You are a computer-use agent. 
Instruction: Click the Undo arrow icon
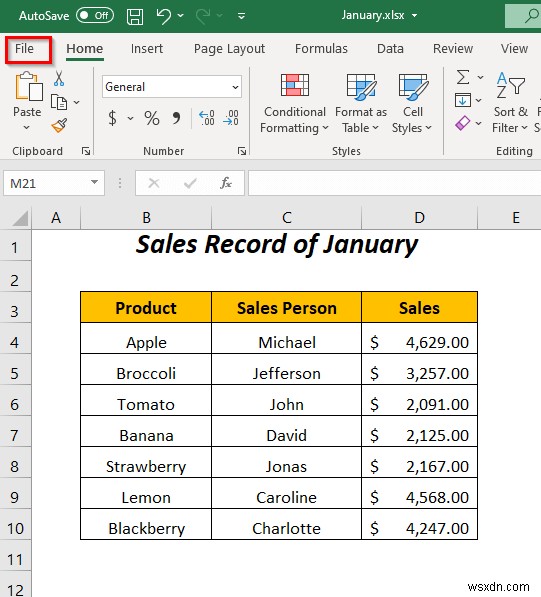[x=164, y=16]
